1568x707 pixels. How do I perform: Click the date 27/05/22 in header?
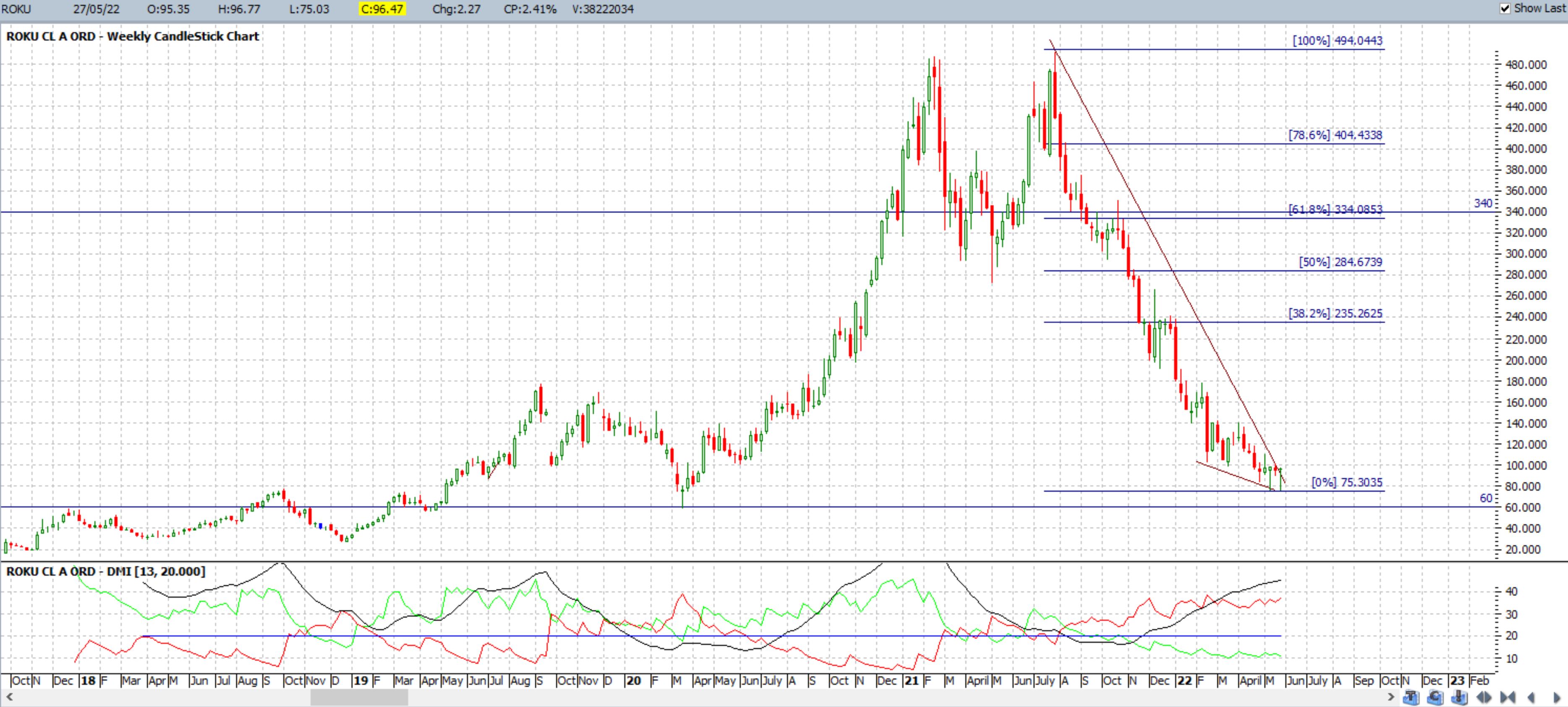(96, 9)
